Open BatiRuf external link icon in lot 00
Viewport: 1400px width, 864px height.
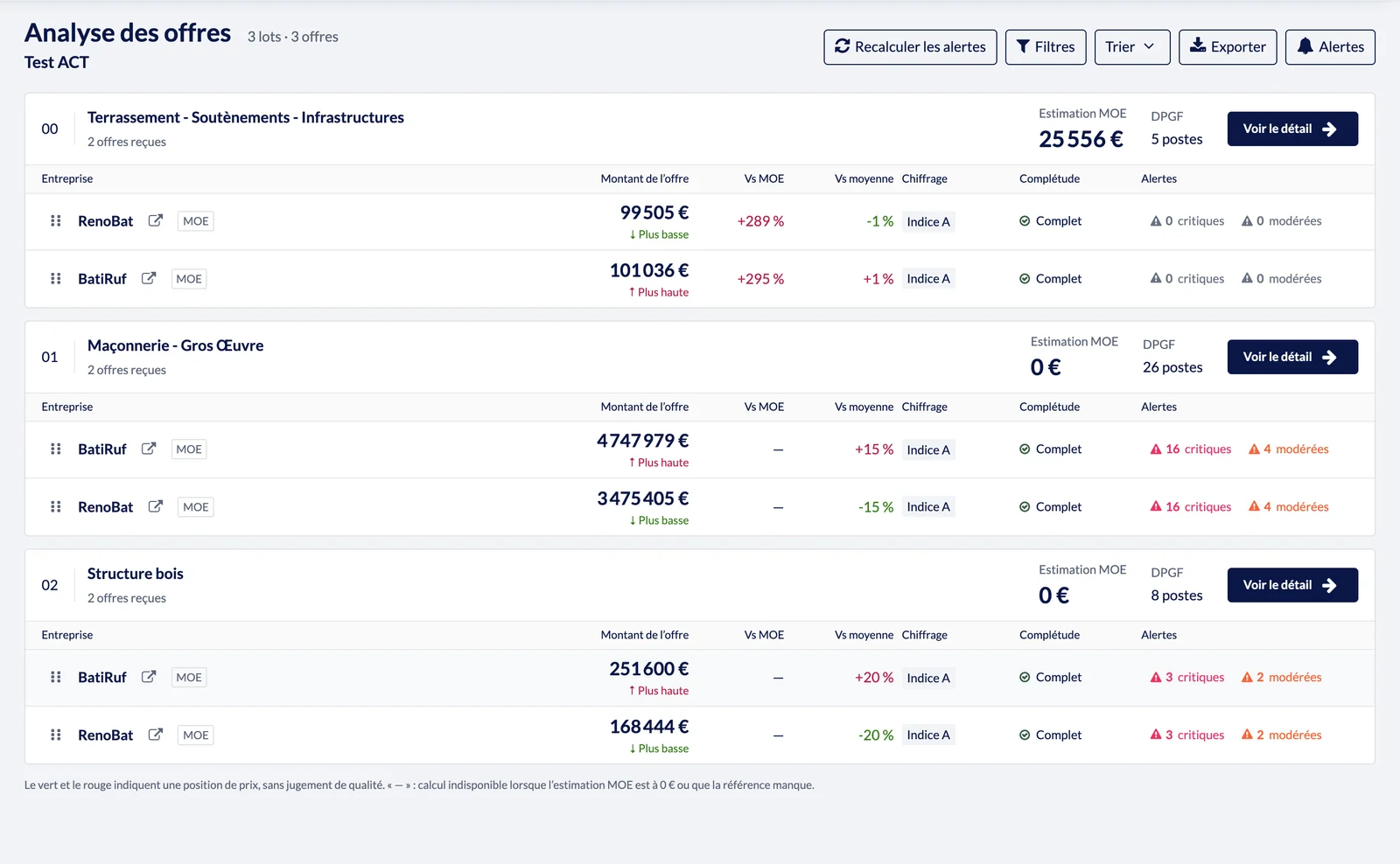149,278
